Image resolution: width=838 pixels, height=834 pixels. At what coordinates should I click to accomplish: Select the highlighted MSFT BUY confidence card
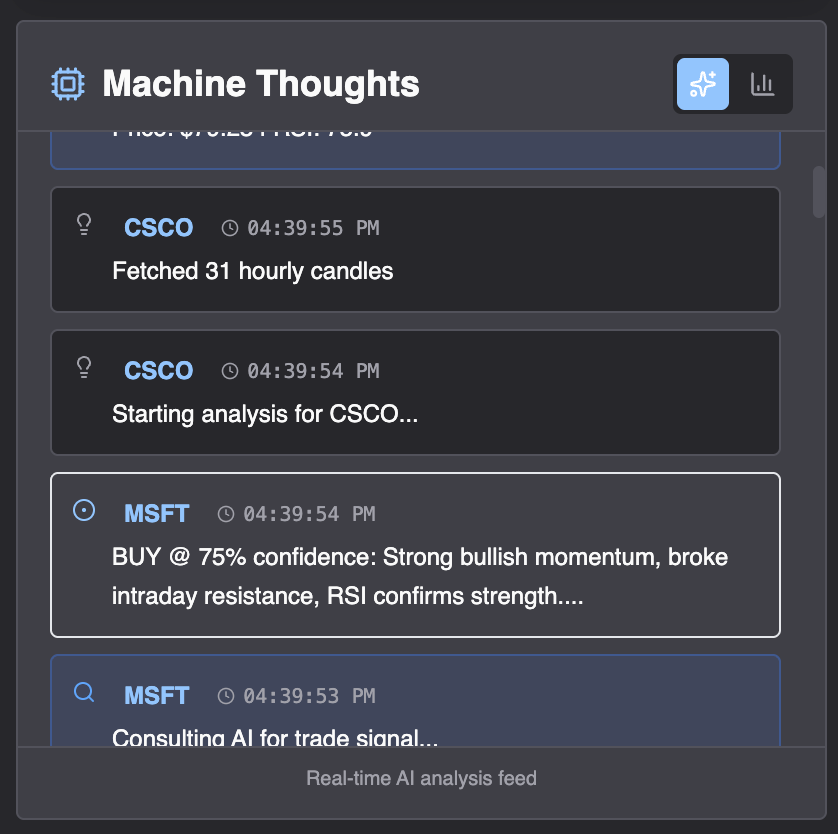pos(416,554)
